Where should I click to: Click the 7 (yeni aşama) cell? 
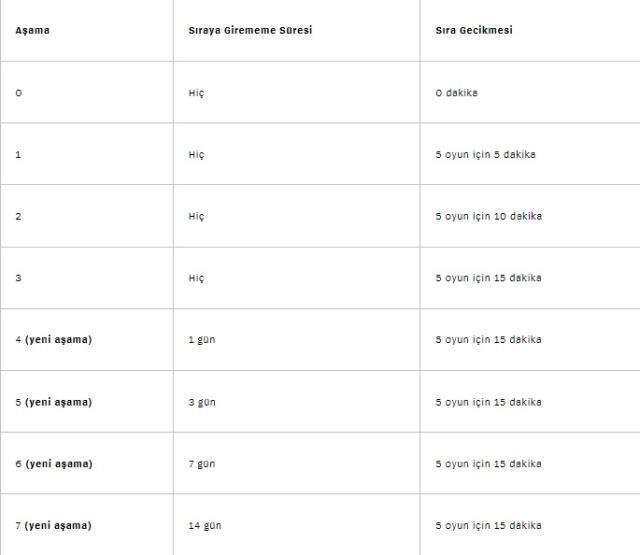53,526
